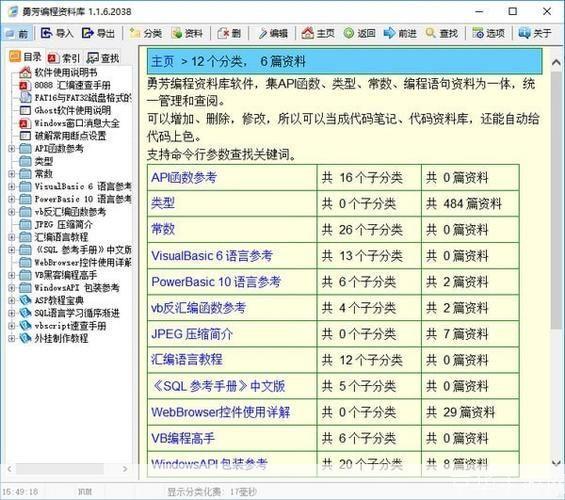The image size is (565, 500).
Task: Open API函数参考 link in the table
Action: tap(184, 177)
